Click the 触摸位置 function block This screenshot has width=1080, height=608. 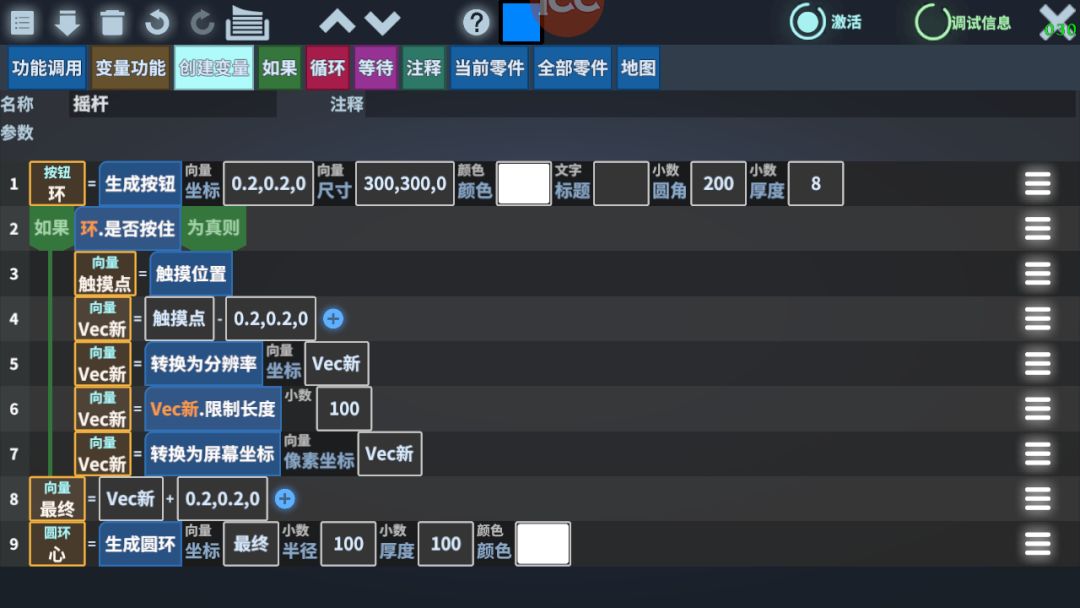coord(191,274)
